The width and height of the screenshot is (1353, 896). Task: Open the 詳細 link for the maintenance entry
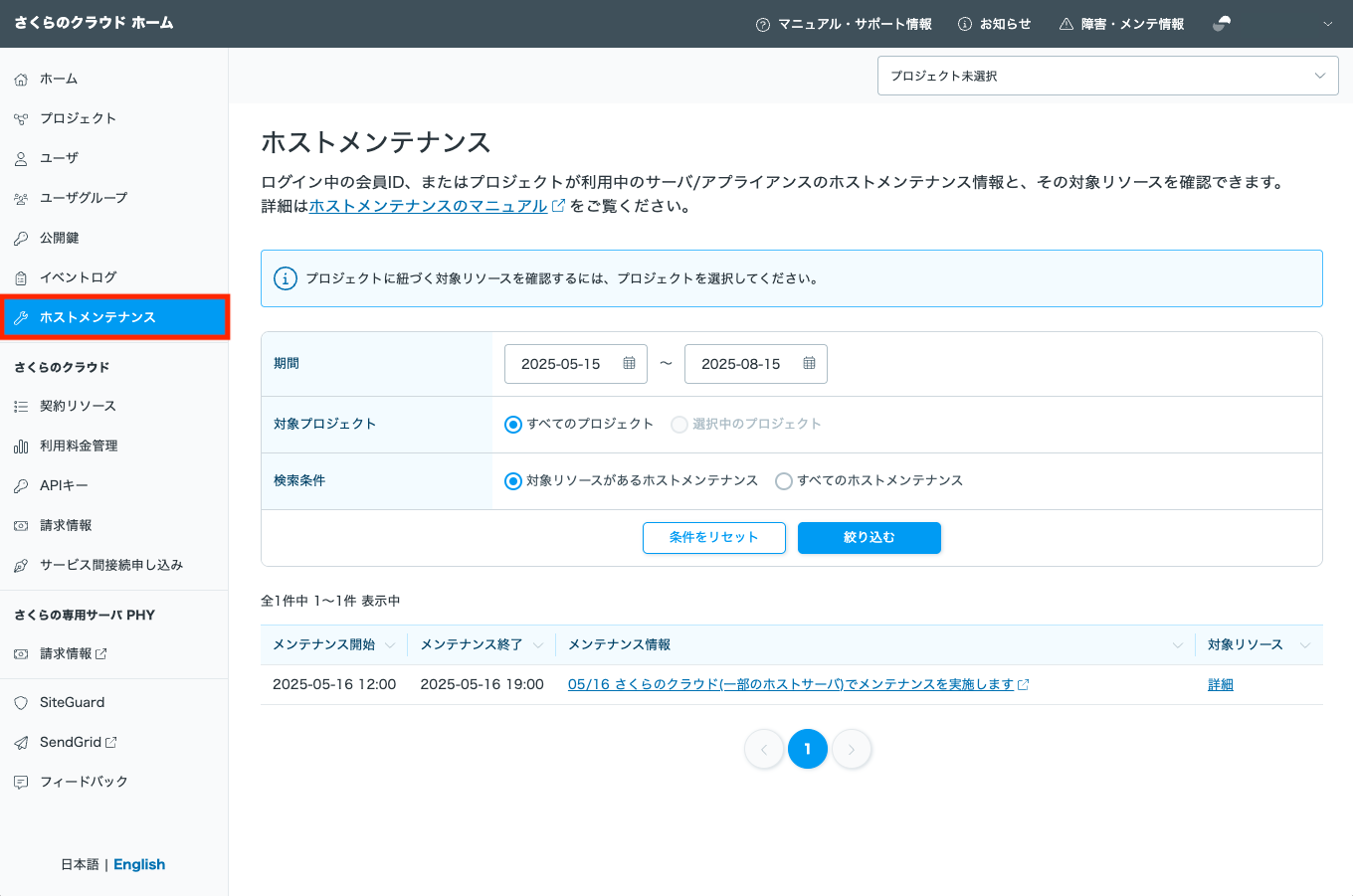(1221, 684)
